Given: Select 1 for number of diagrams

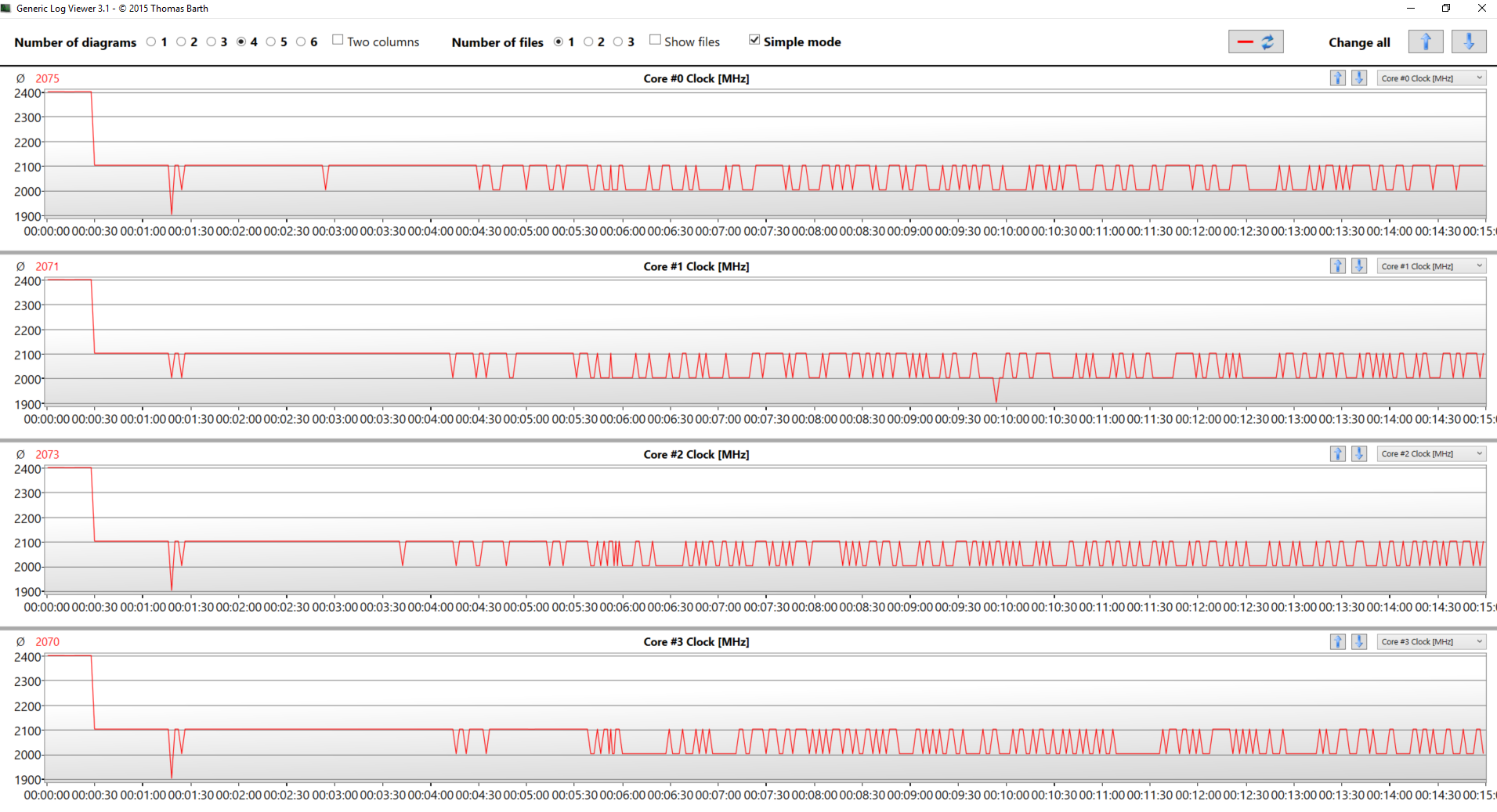Looking at the screenshot, I should pos(151,42).
